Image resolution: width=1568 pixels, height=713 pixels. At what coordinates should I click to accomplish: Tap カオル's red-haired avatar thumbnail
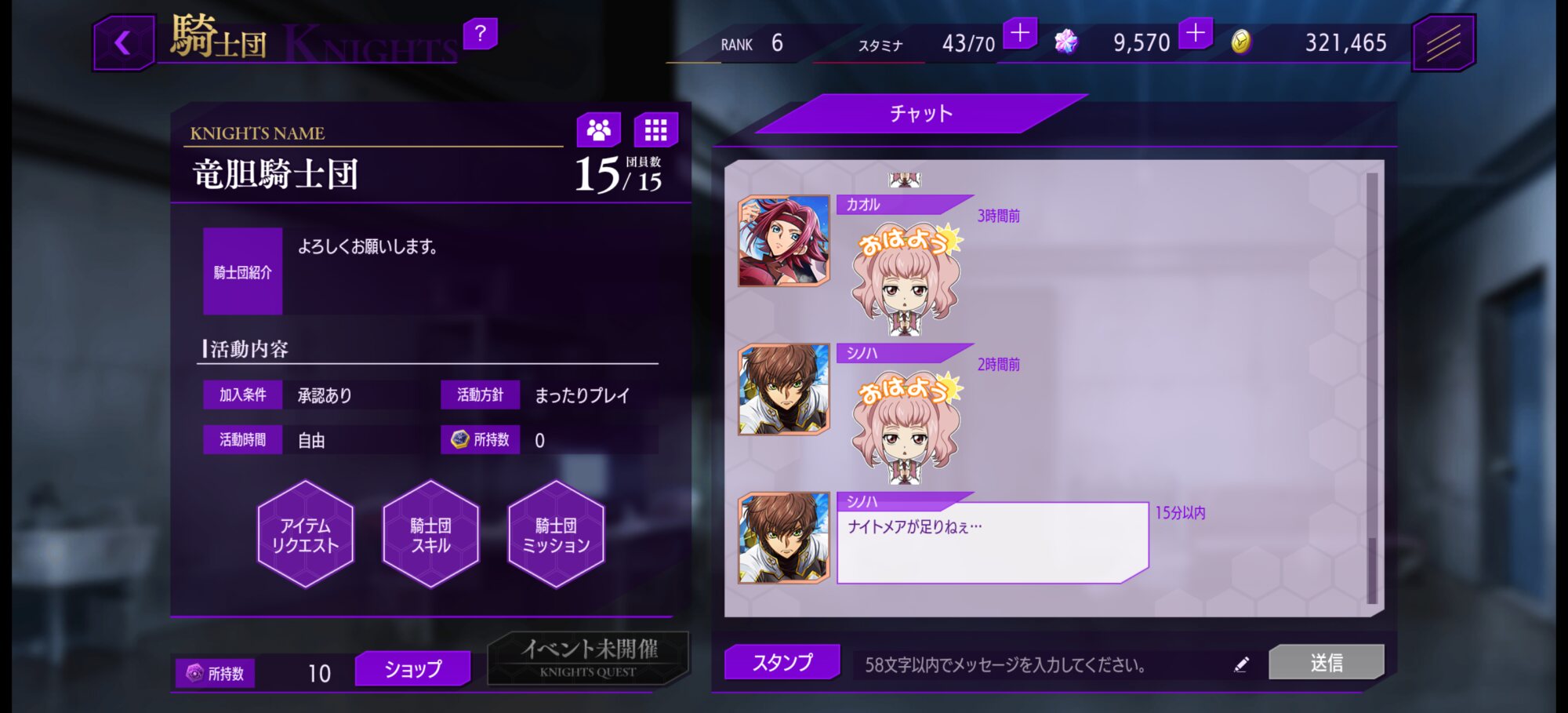tap(783, 241)
